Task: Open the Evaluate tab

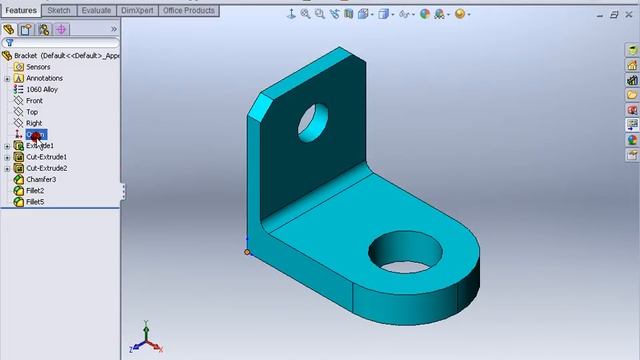Action: point(96,11)
